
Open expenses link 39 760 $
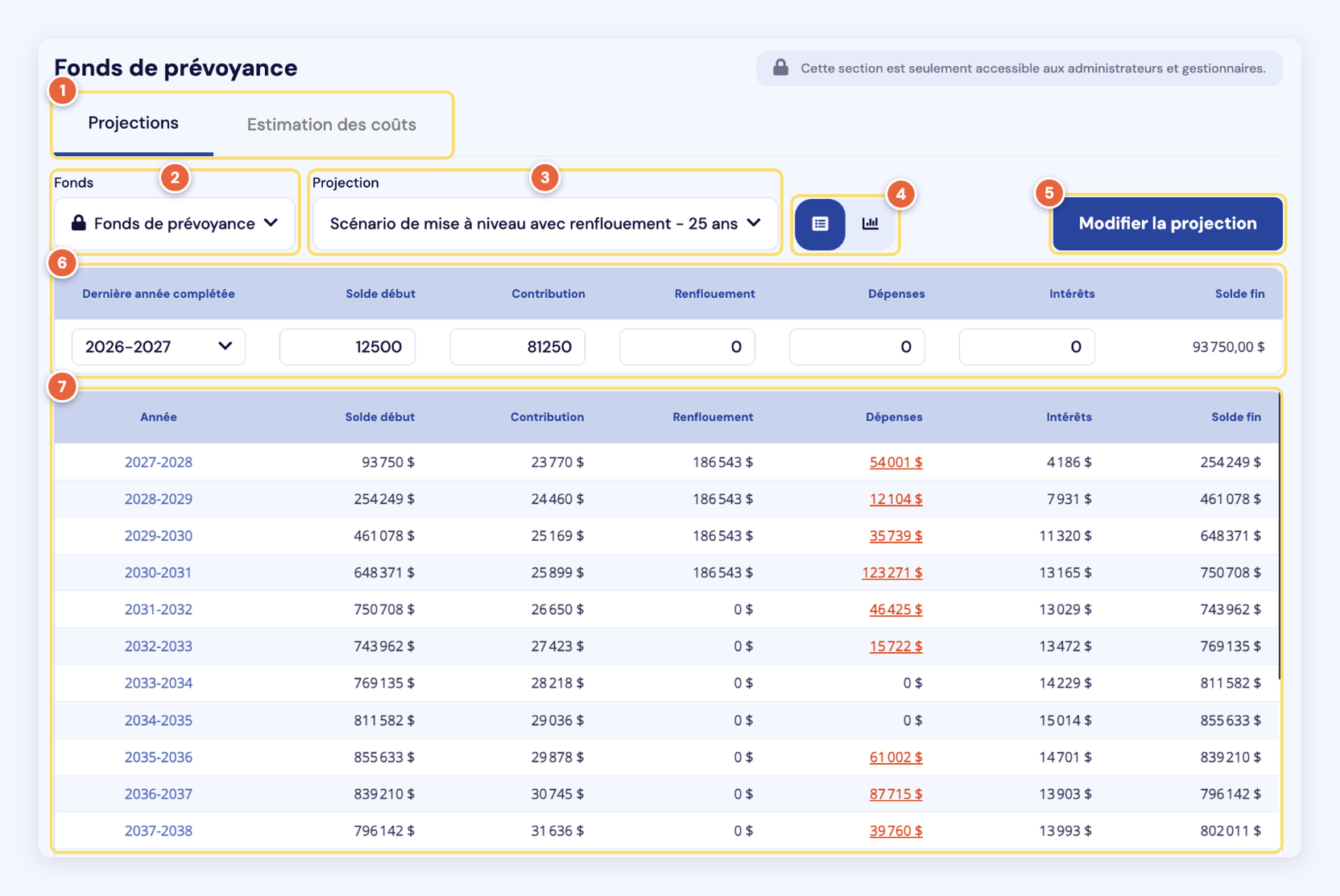pyautogui.click(x=895, y=831)
